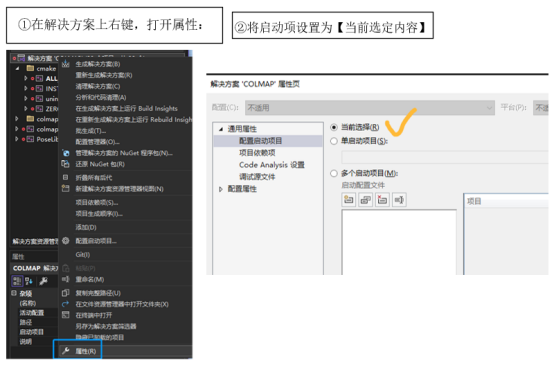Click the blue arrow open-folder icon
This screenshot has width=554, height=365.
(66, 304)
